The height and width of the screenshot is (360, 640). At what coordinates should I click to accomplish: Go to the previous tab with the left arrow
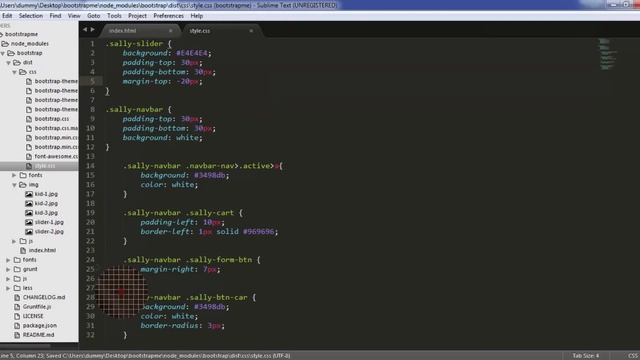[x=85, y=29]
